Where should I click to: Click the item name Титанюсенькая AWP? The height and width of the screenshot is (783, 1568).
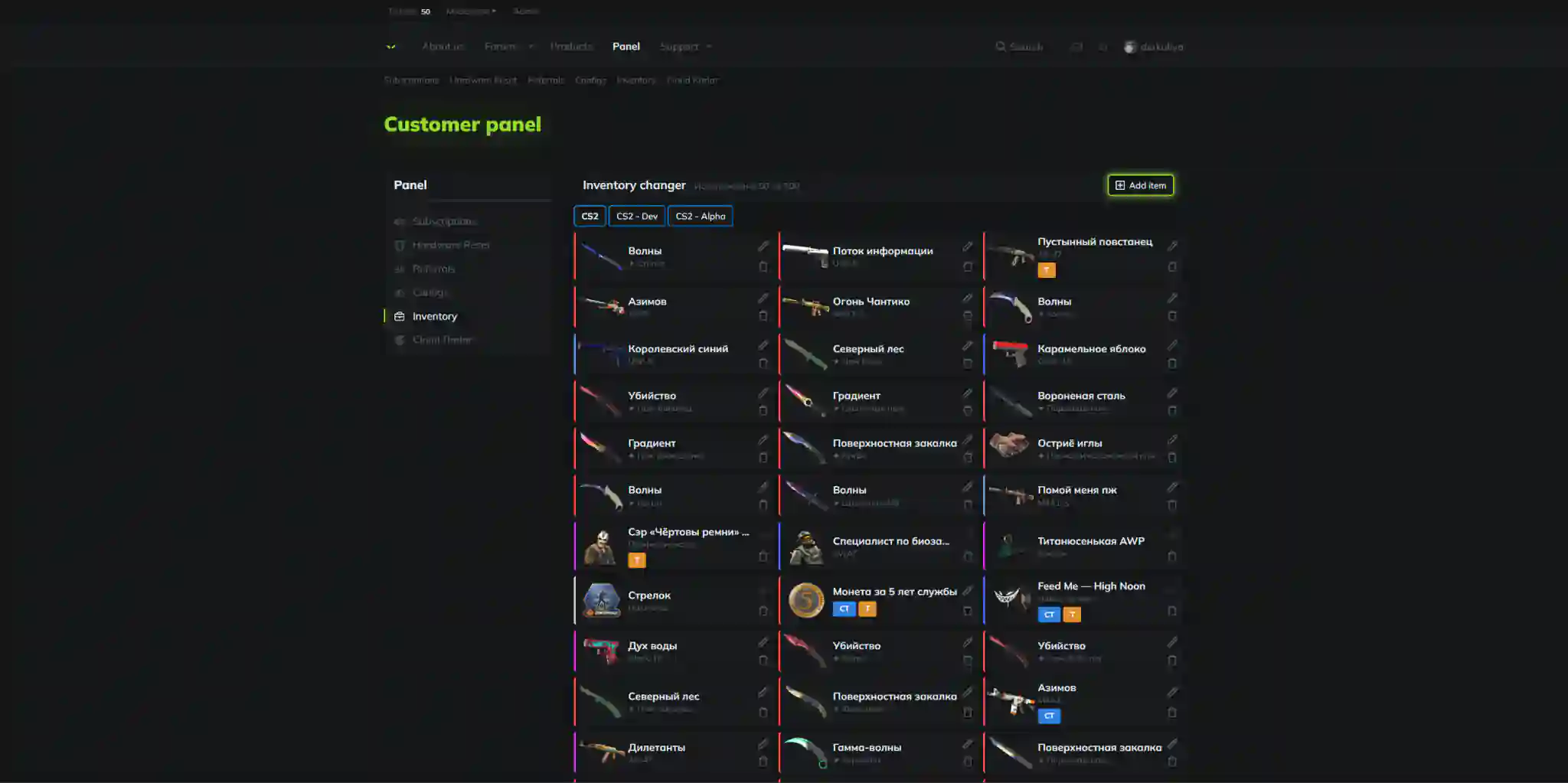tap(1091, 541)
